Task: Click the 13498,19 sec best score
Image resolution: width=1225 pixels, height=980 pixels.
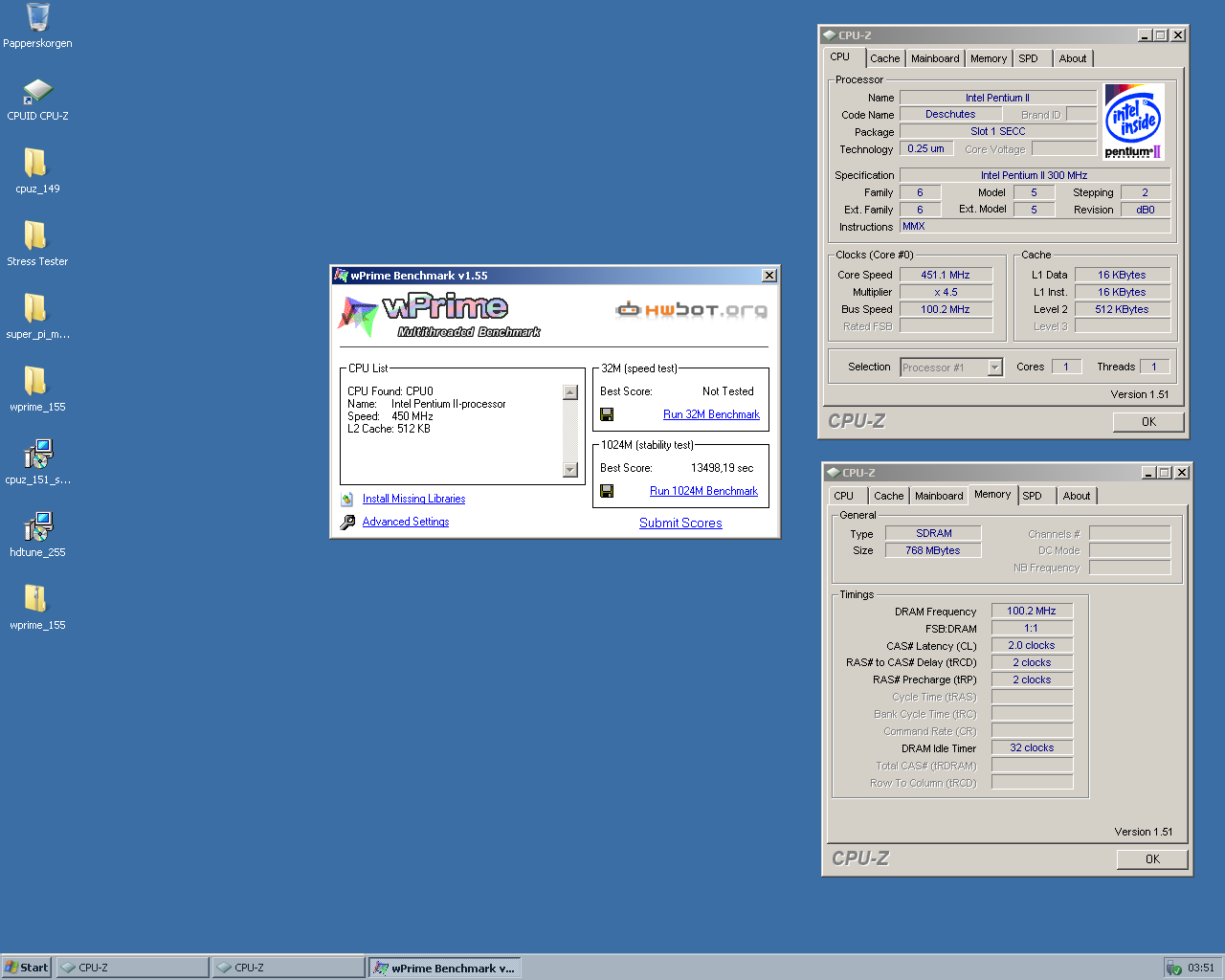Action: pyautogui.click(x=722, y=468)
